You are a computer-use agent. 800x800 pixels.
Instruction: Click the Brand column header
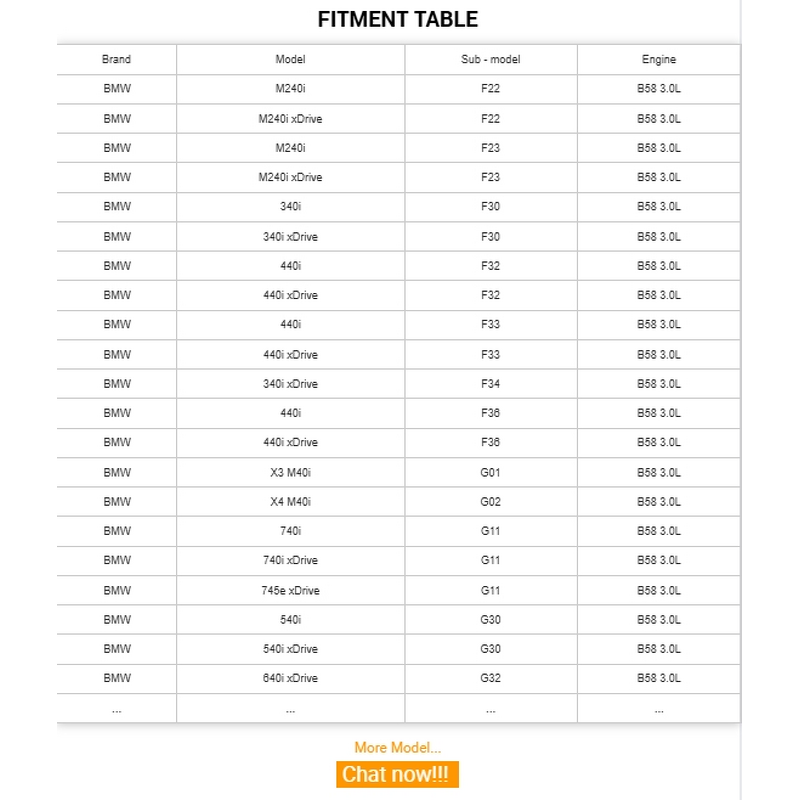click(116, 60)
